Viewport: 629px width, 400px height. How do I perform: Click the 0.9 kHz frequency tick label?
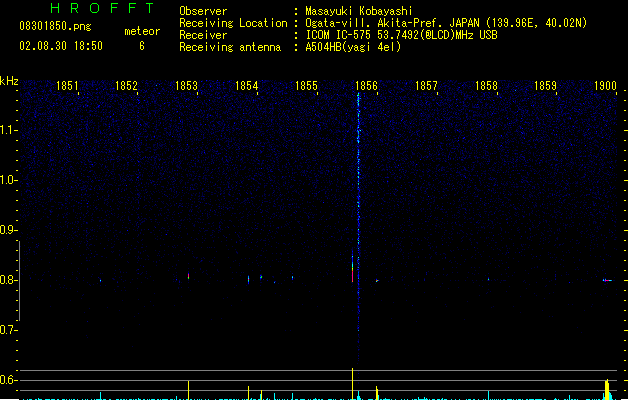pyautogui.click(x=8, y=230)
